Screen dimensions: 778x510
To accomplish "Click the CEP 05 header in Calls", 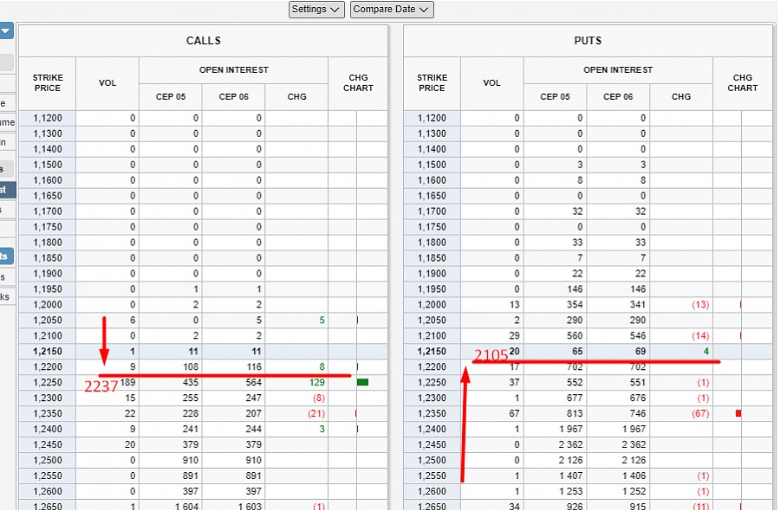I will 170,97.
